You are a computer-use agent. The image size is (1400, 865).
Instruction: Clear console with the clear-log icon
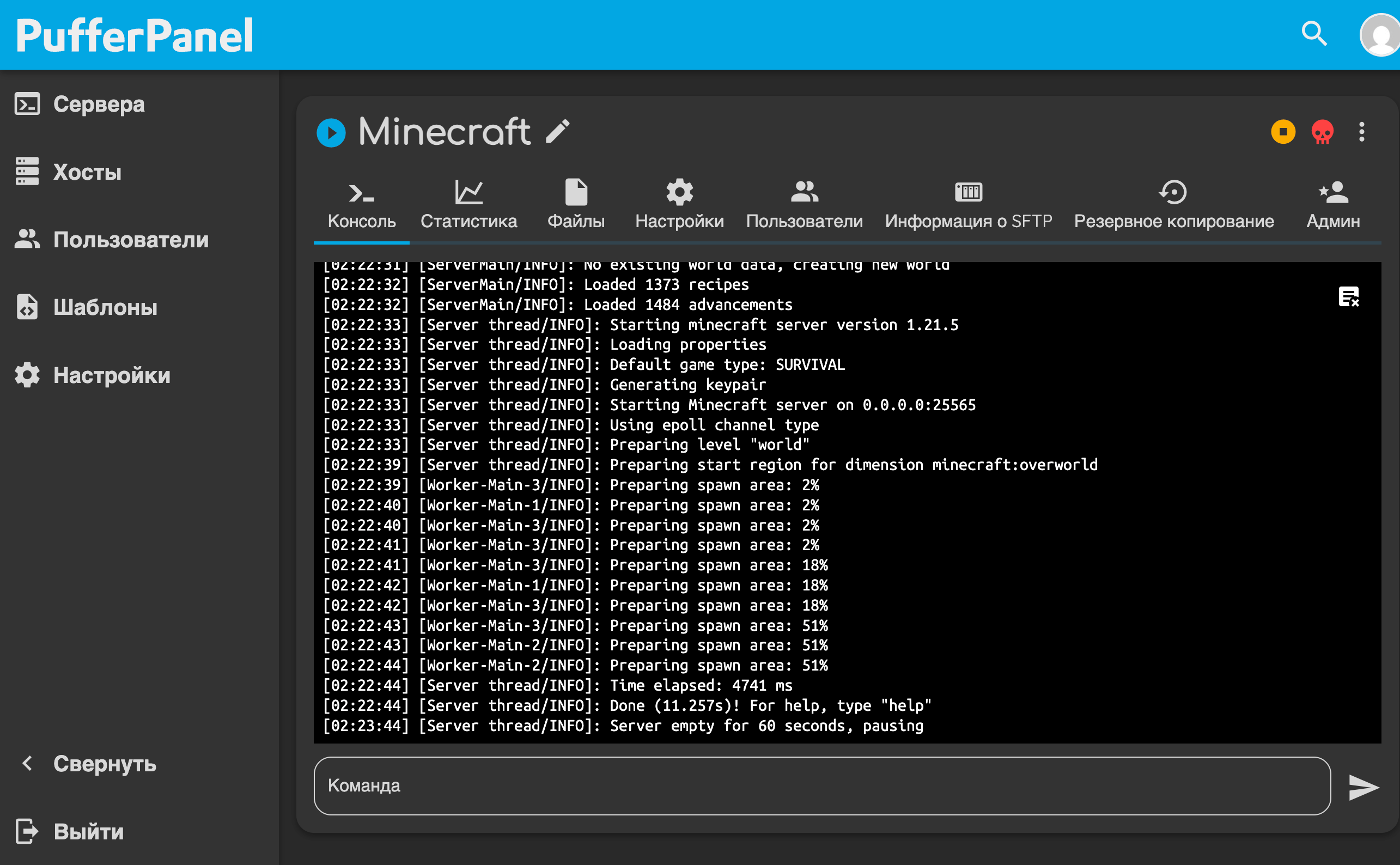coord(1348,297)
